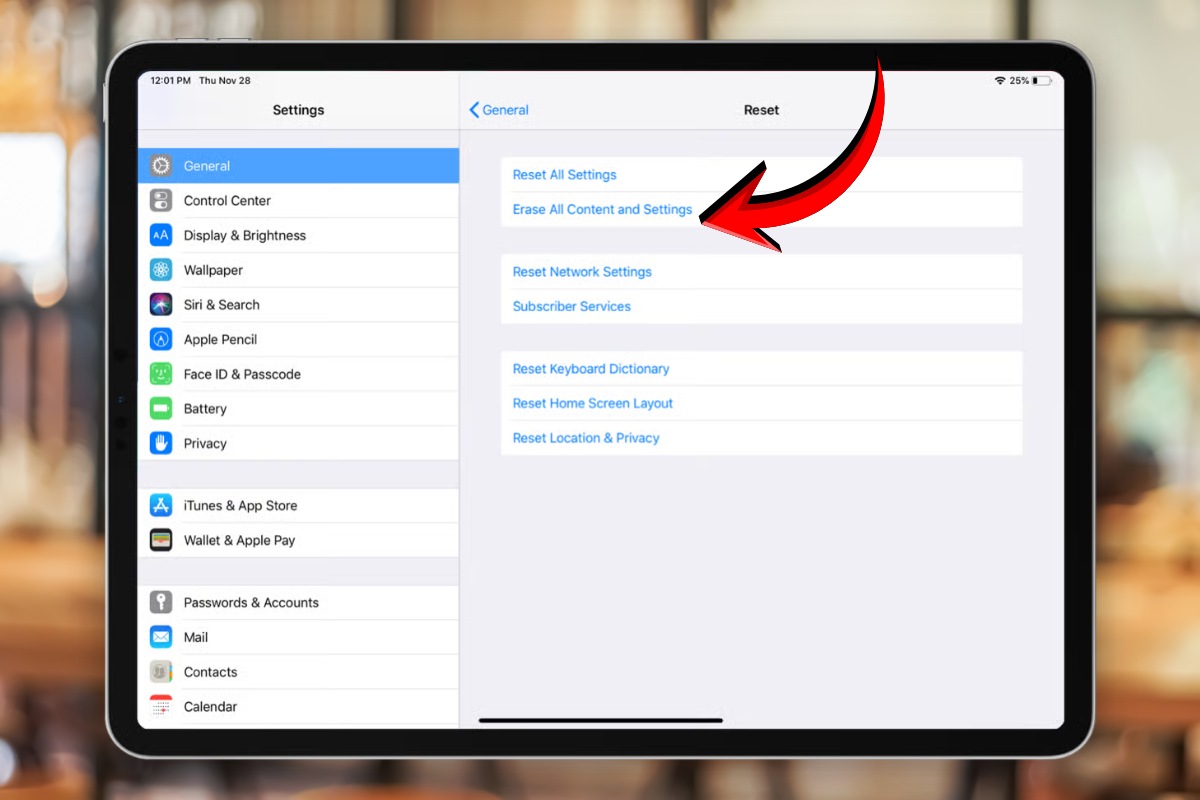Tap Reset All Settings

point(564,174)
